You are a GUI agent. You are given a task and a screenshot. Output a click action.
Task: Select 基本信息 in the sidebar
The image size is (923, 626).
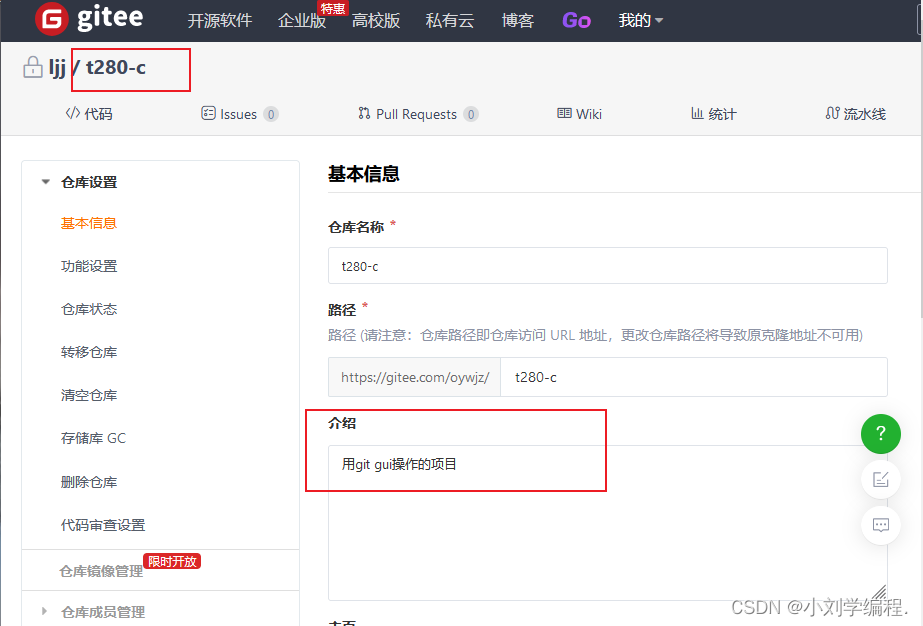[89, 223]
